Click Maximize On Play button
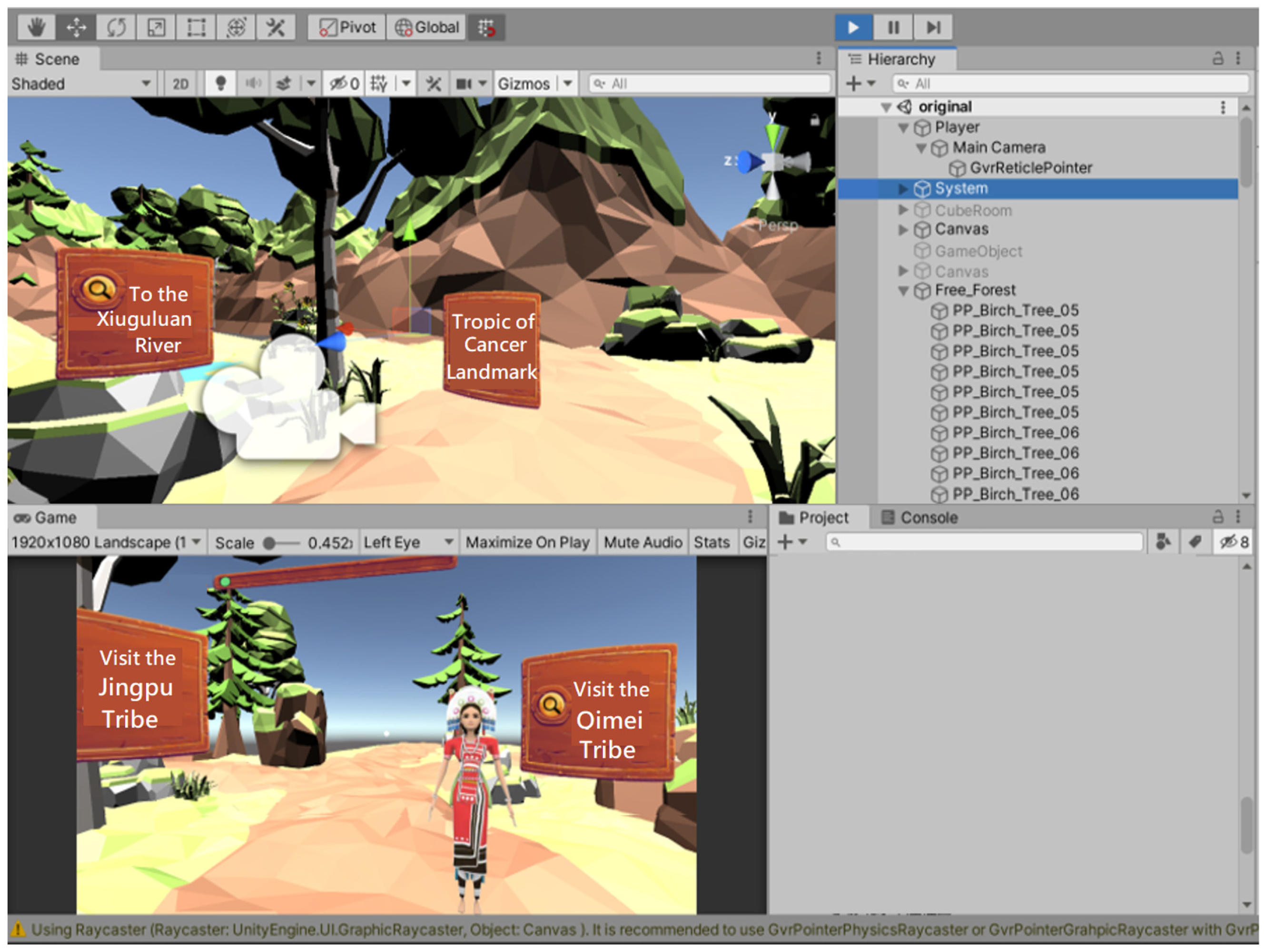 (x=527, y=542)
